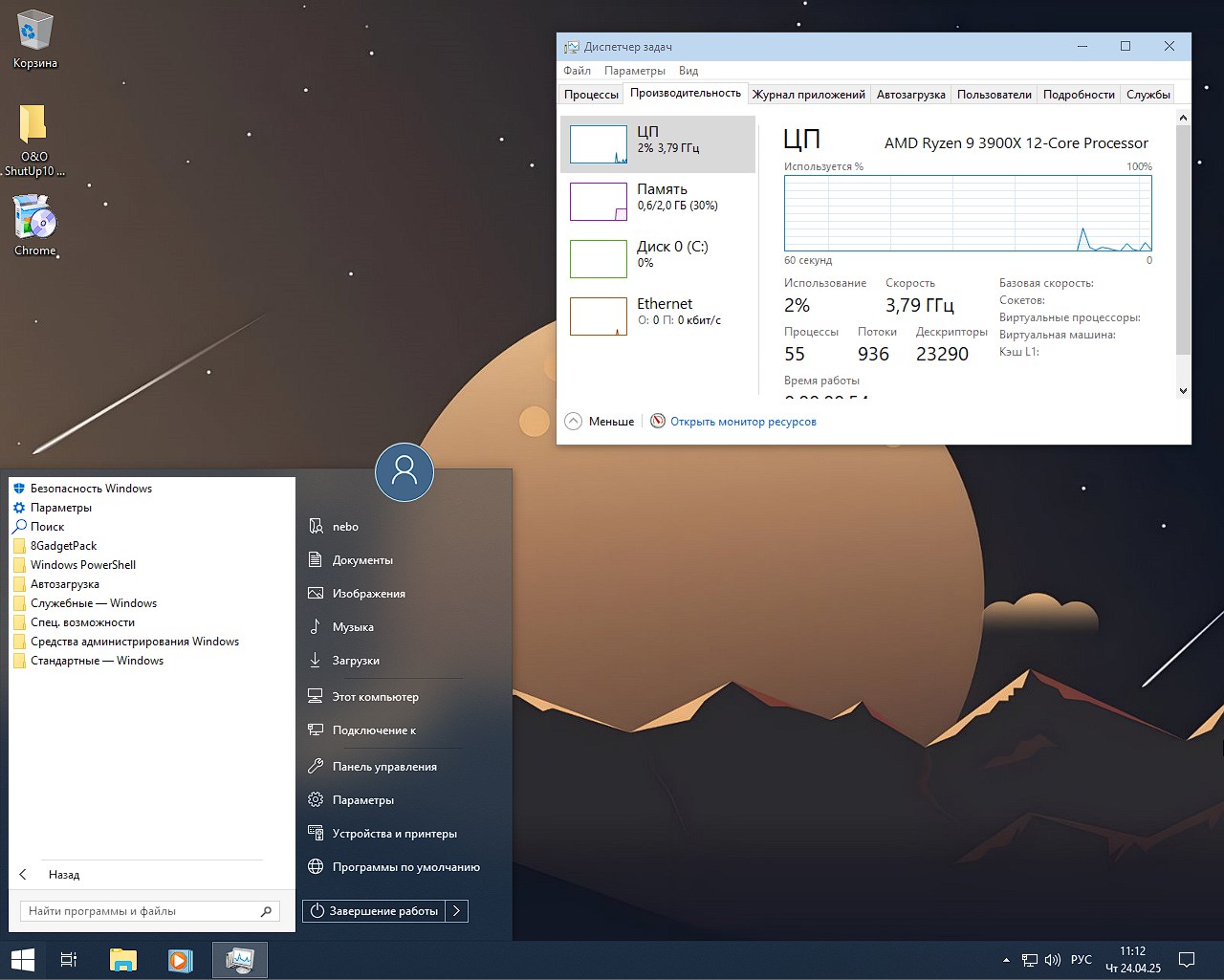Launch the Chrome desktop icon
Image resolution: width=1224 pixels, height=980 pixels.
[35, 226]
